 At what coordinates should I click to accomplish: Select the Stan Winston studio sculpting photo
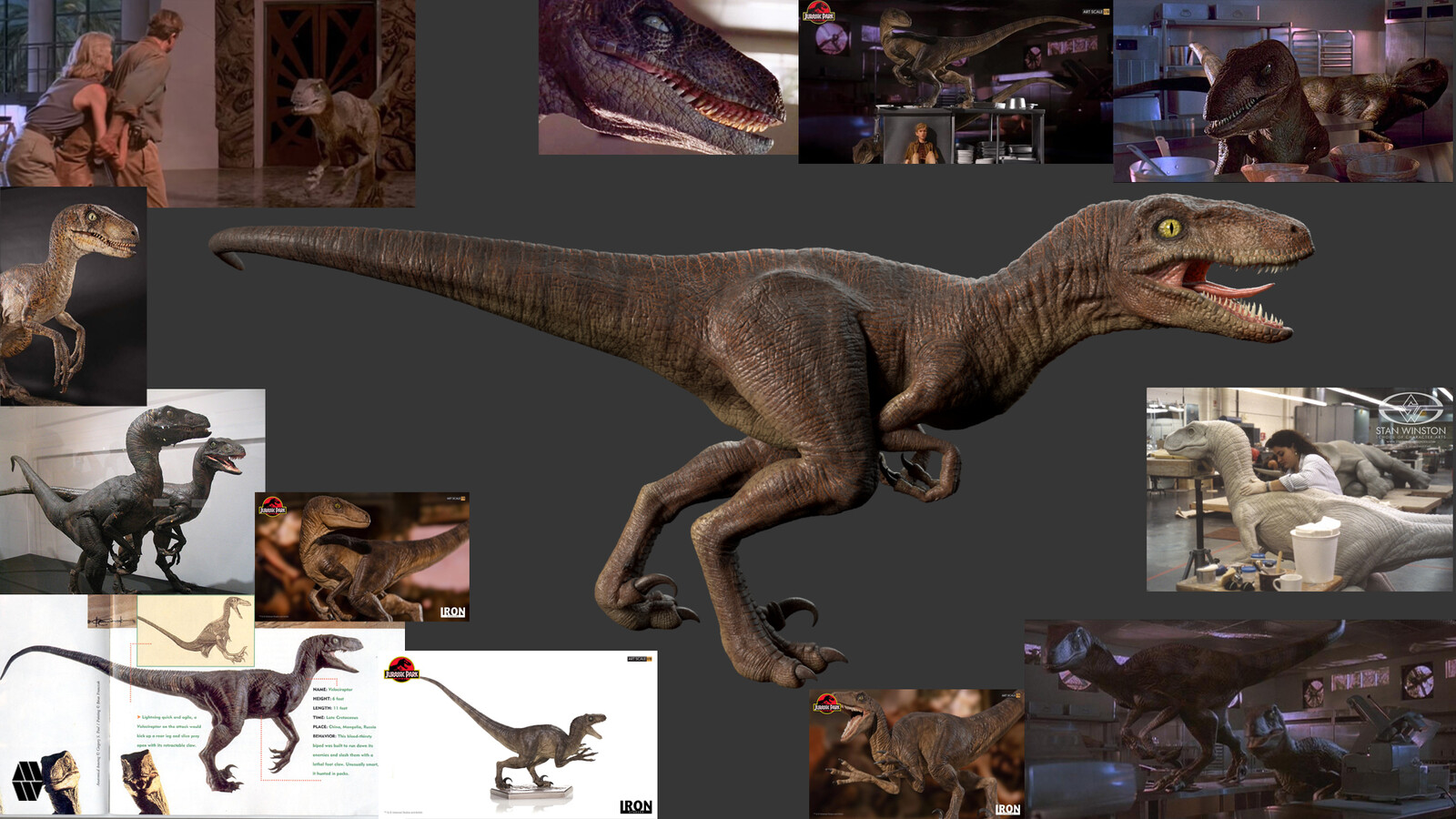[1299, 490]
